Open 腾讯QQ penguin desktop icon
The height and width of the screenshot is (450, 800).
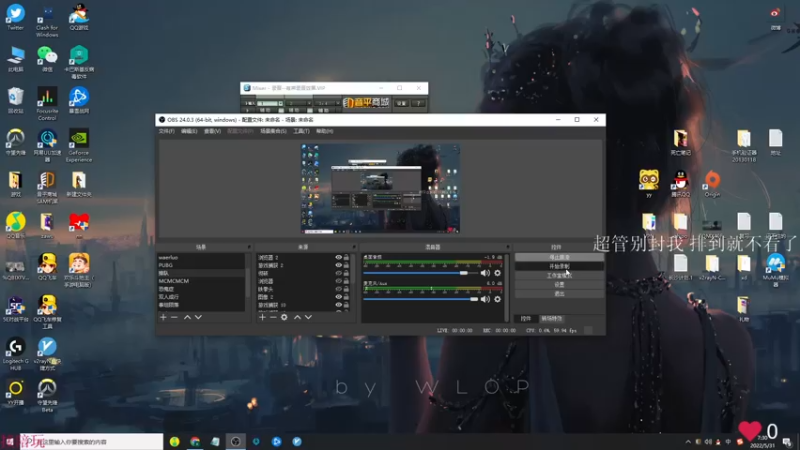pyautogui.click(x=681, y=184)
